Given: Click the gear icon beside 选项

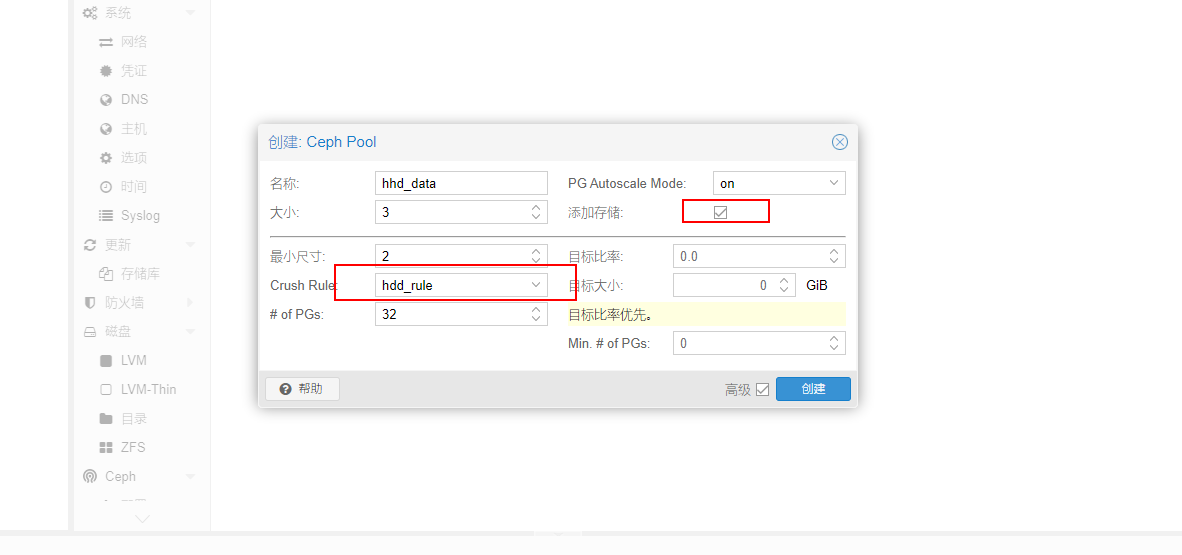Looking at the screenshot, I should pos(106,158).
